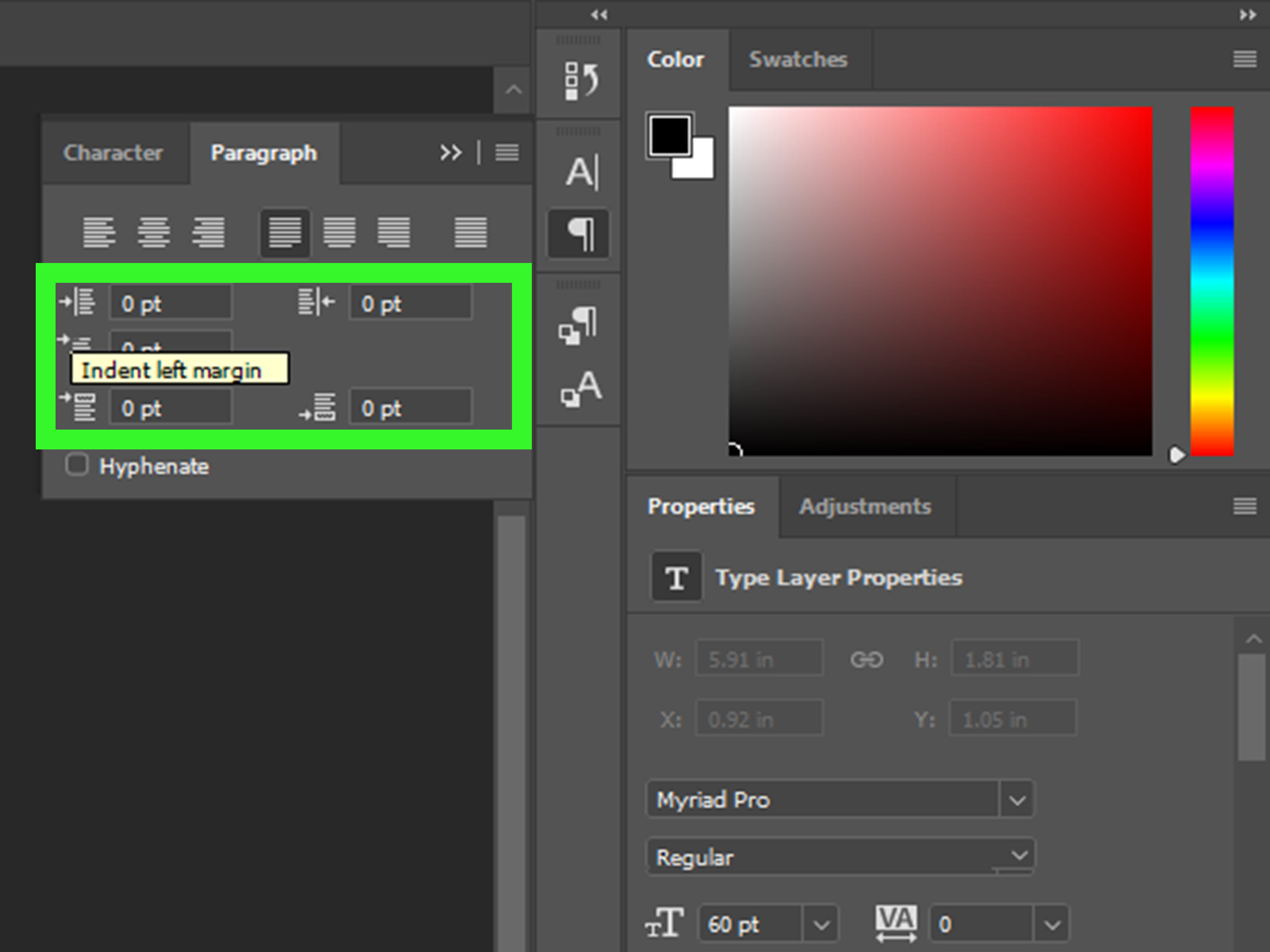Click the X position 0.92 in field

(x=760, y=718)
